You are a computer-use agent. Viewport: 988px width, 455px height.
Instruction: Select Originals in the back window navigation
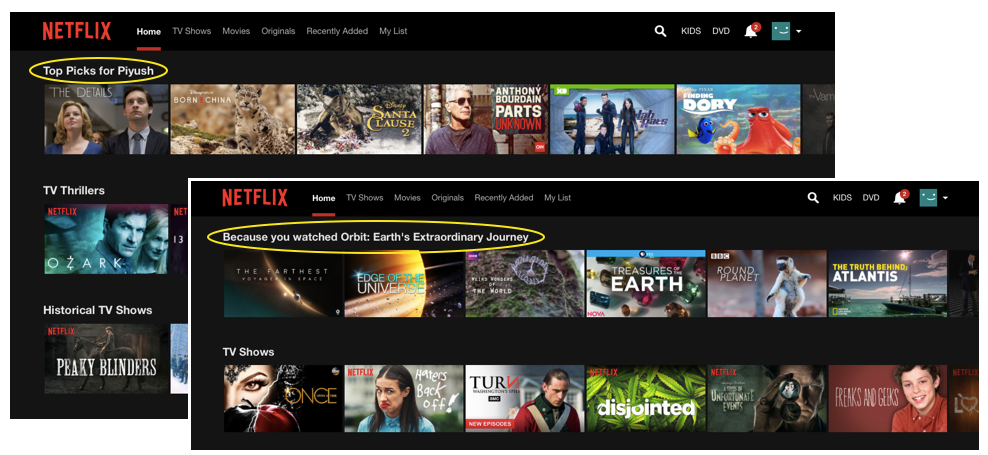tap(278, 31)
